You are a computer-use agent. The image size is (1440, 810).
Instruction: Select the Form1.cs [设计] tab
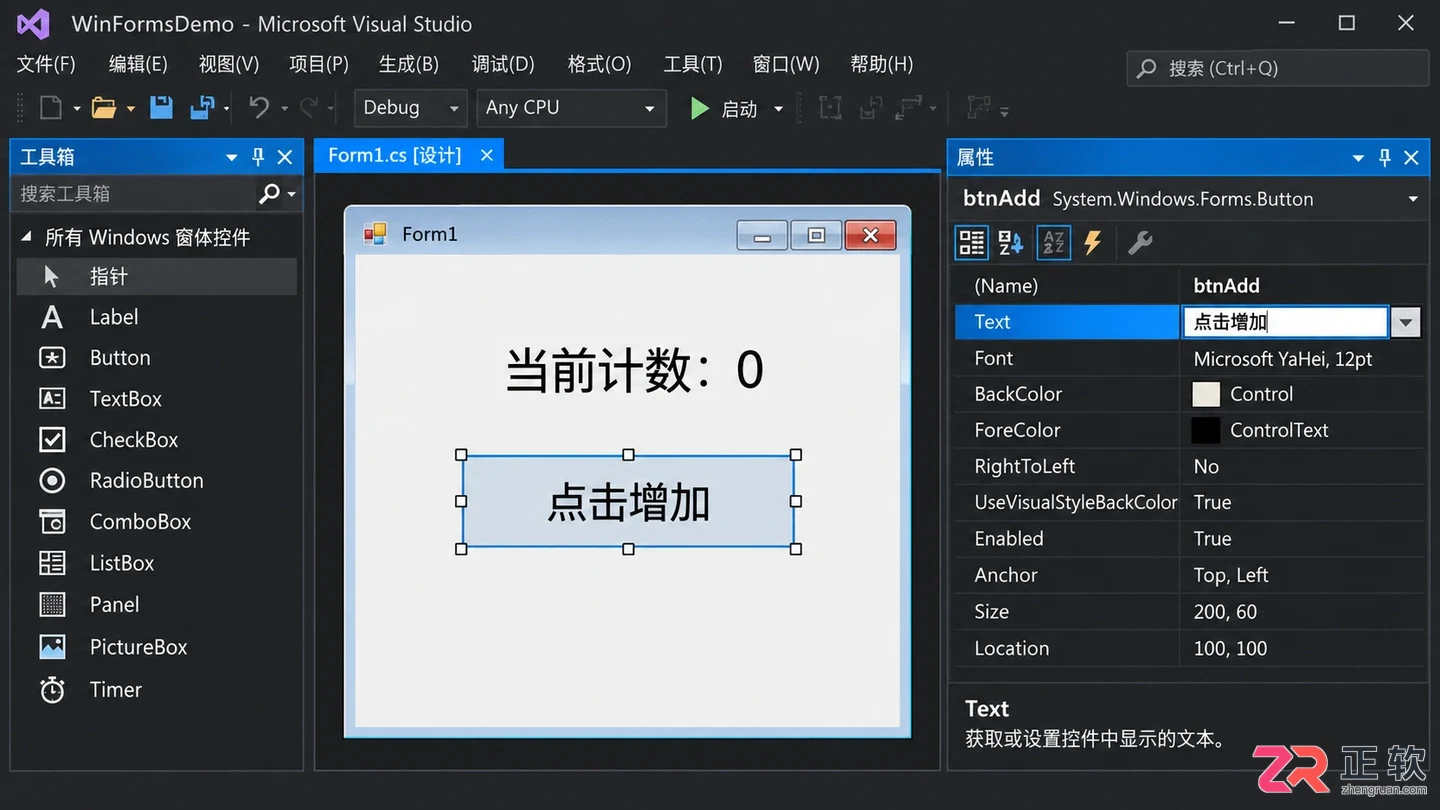[x=395, y=155]
